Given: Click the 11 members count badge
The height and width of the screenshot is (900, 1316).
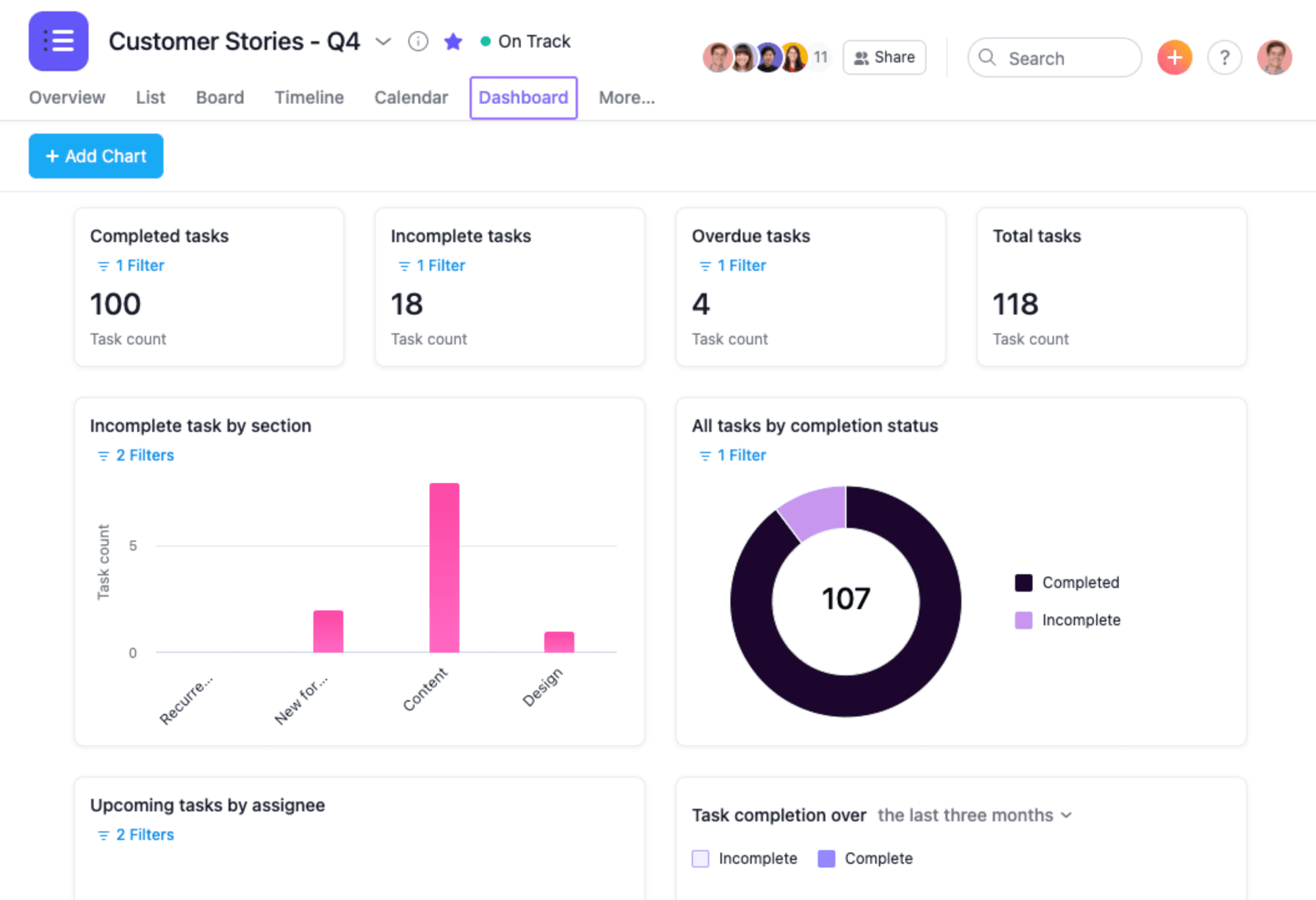Looking at the screenshot, I should point(820,57).
